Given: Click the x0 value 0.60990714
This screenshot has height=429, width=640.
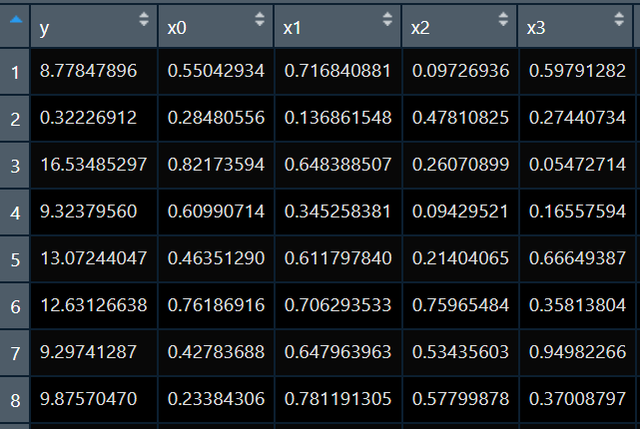Looking at the screenshot, I should pyautogui.click(x=216, y=212).
